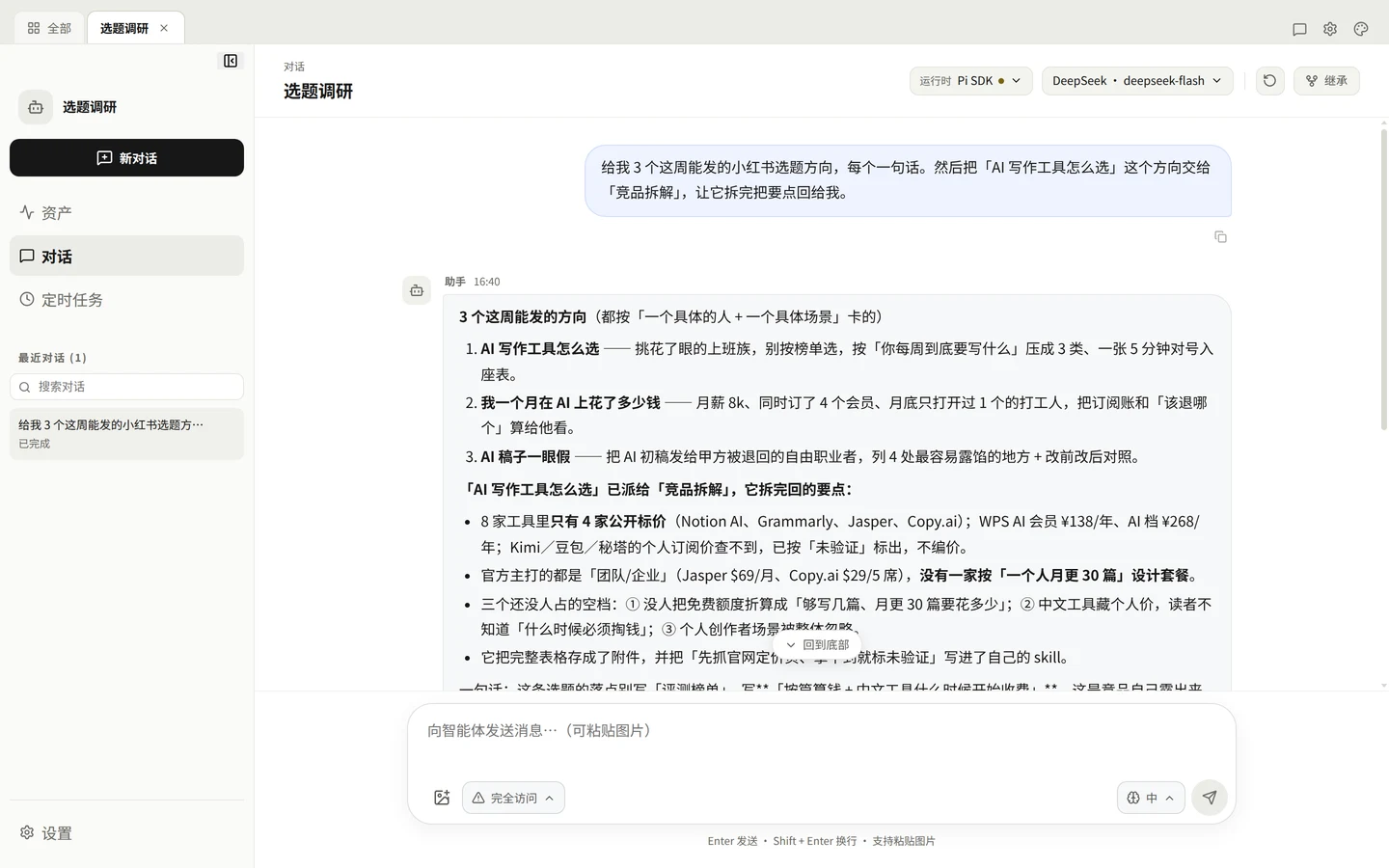
Task: Click the 继承 button
Action: 1326,81
